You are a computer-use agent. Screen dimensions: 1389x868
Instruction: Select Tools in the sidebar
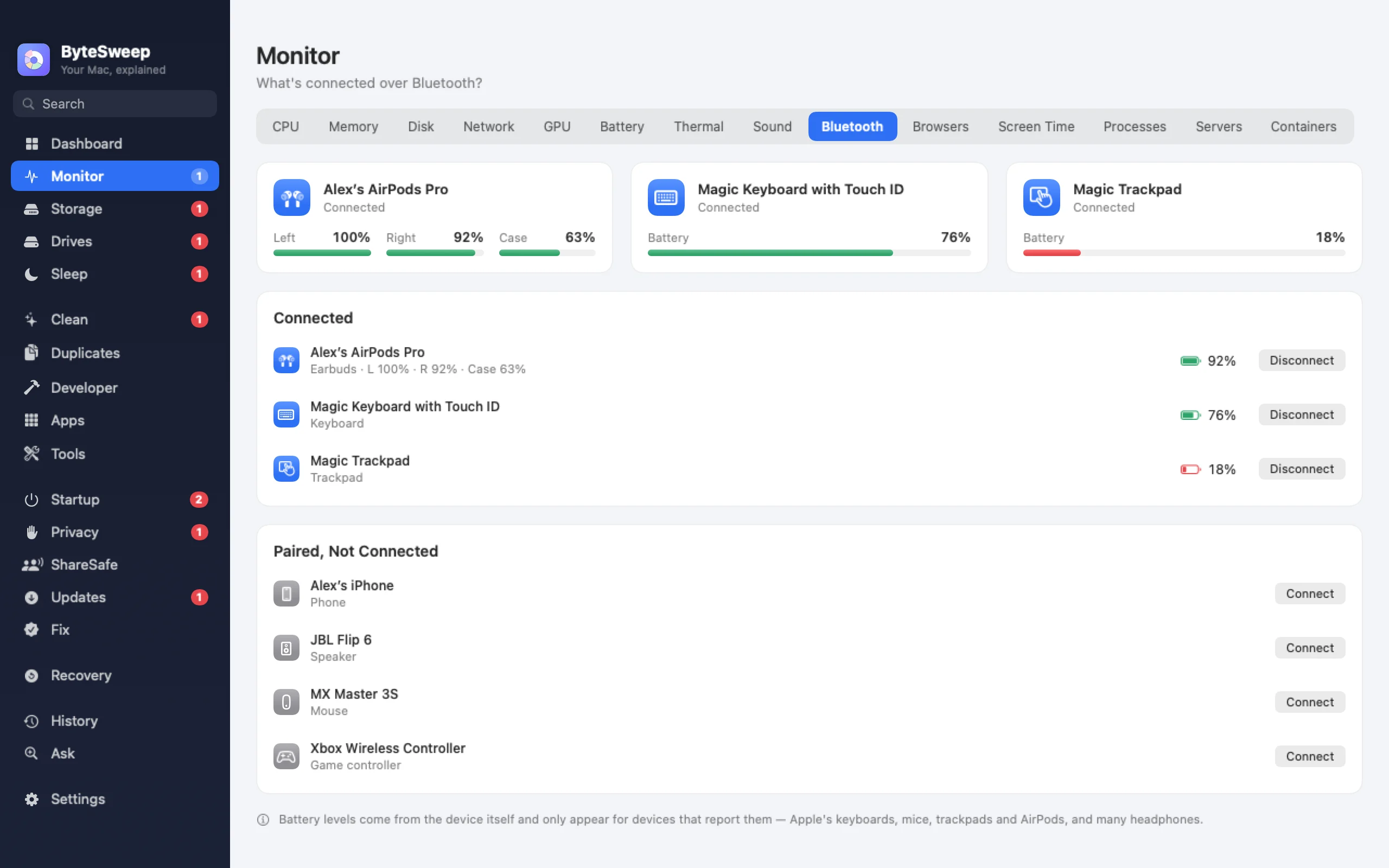click(115, 454)
